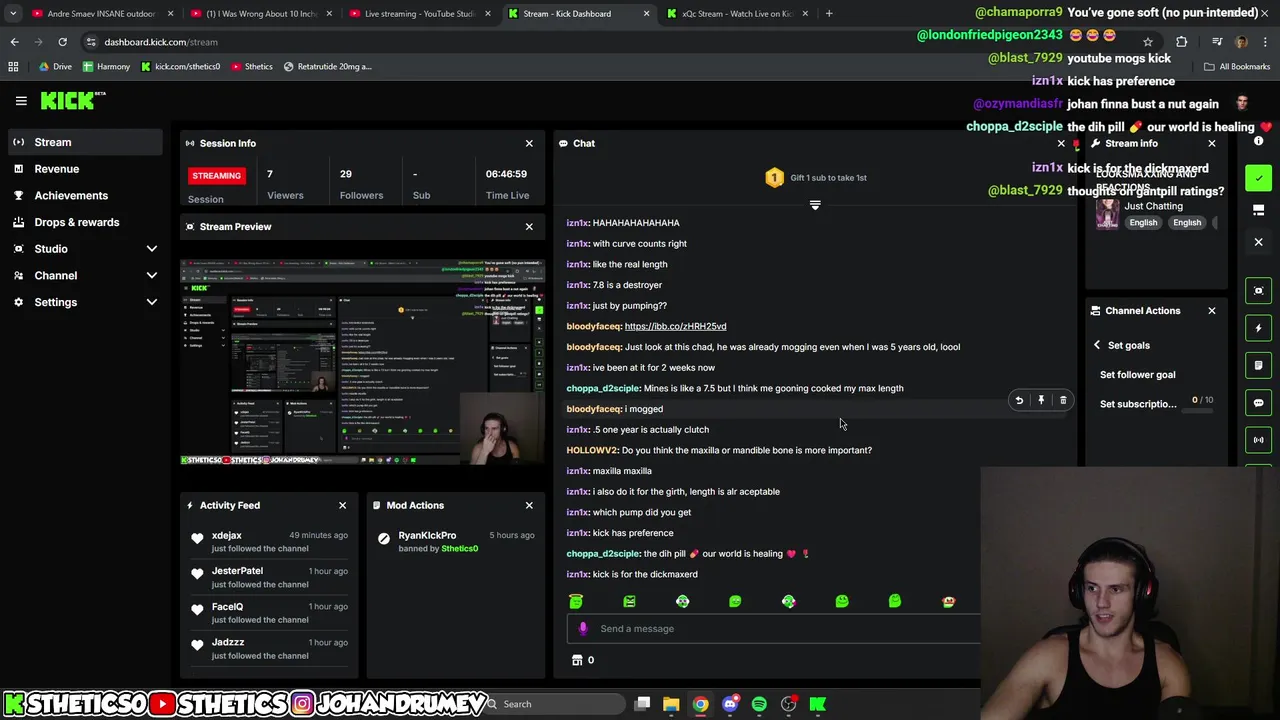Click the Set subscription goal option

click(x=1138, y=404)
